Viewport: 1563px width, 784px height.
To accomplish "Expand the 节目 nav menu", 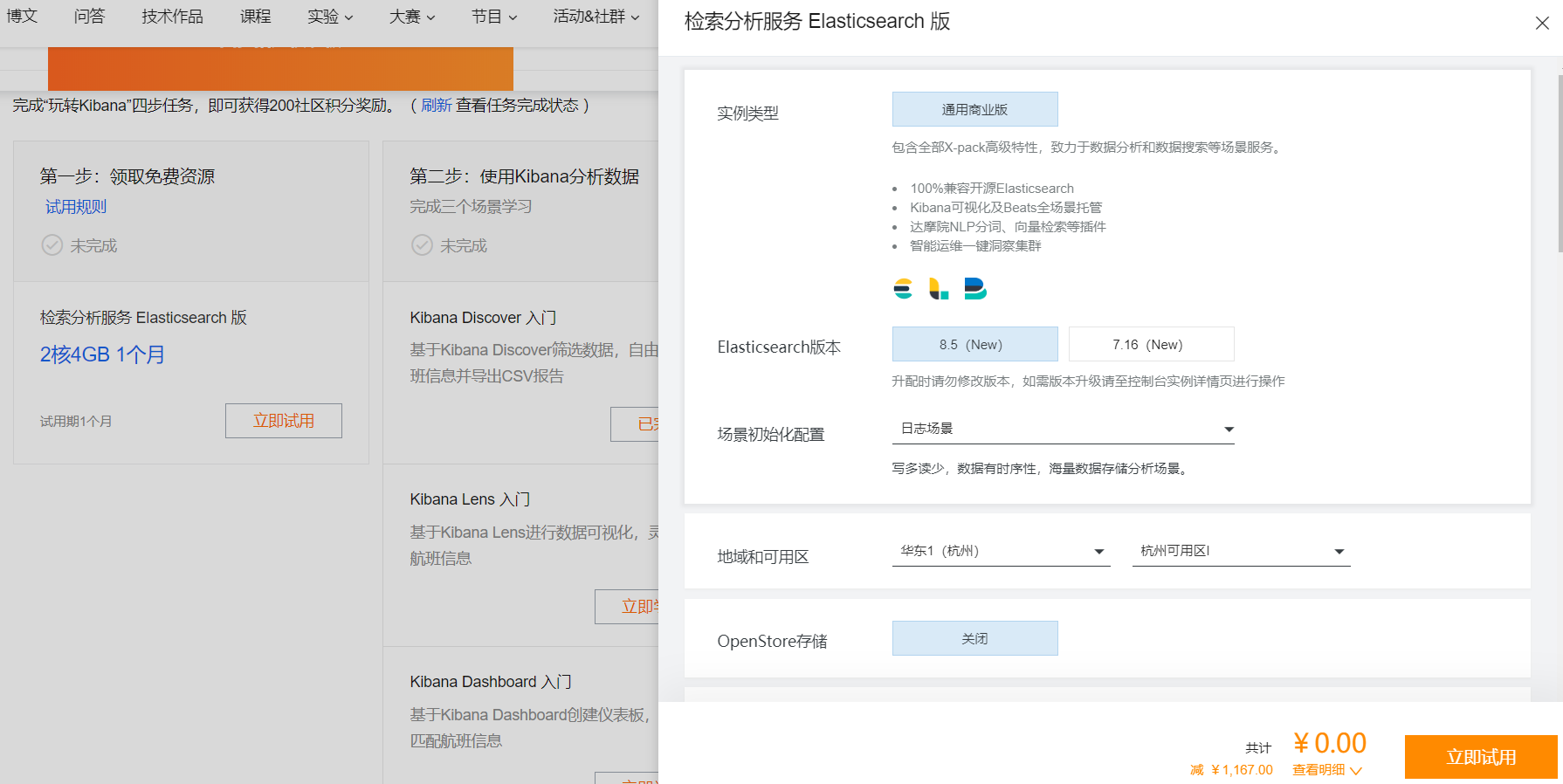I will click(x=494, y=17).
